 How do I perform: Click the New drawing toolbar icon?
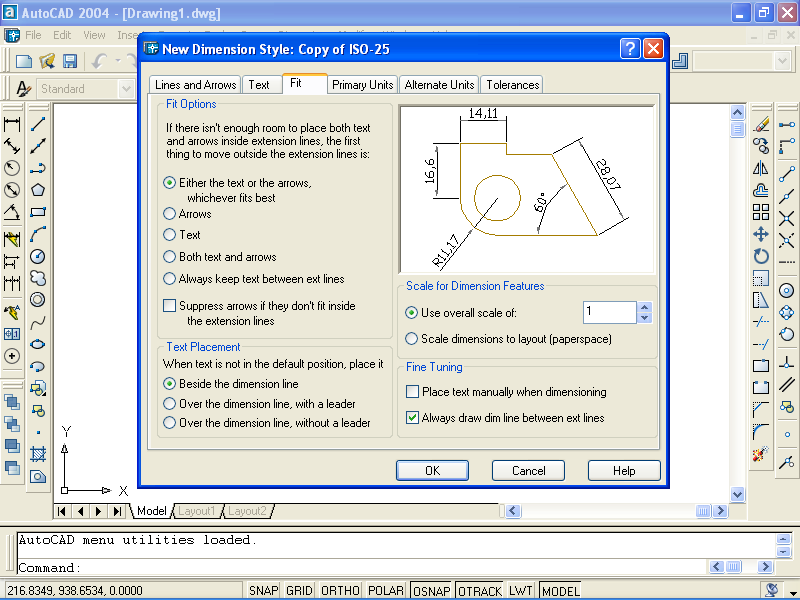[x=24, y=62]
